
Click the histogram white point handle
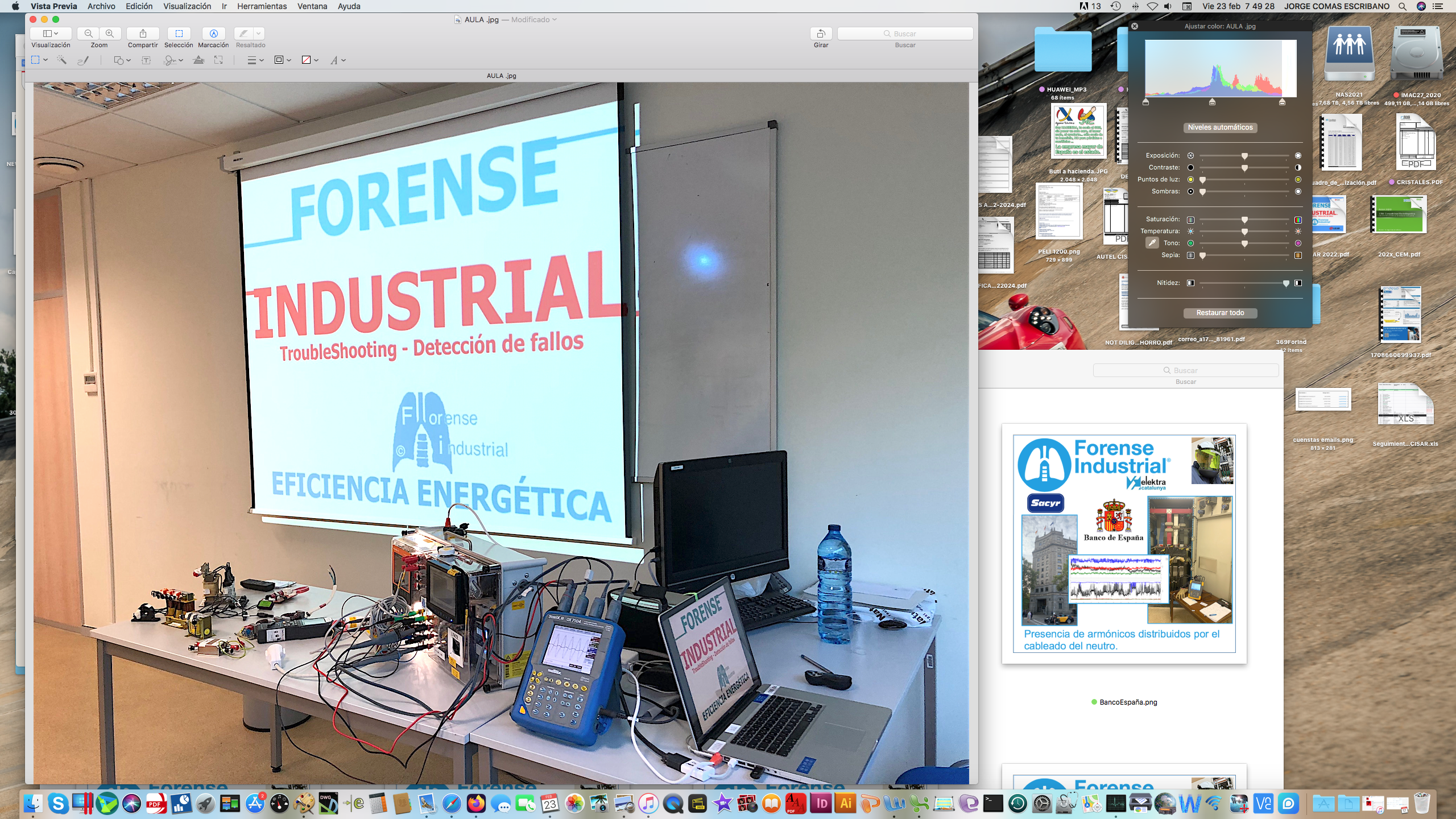tap(1282, 102)
